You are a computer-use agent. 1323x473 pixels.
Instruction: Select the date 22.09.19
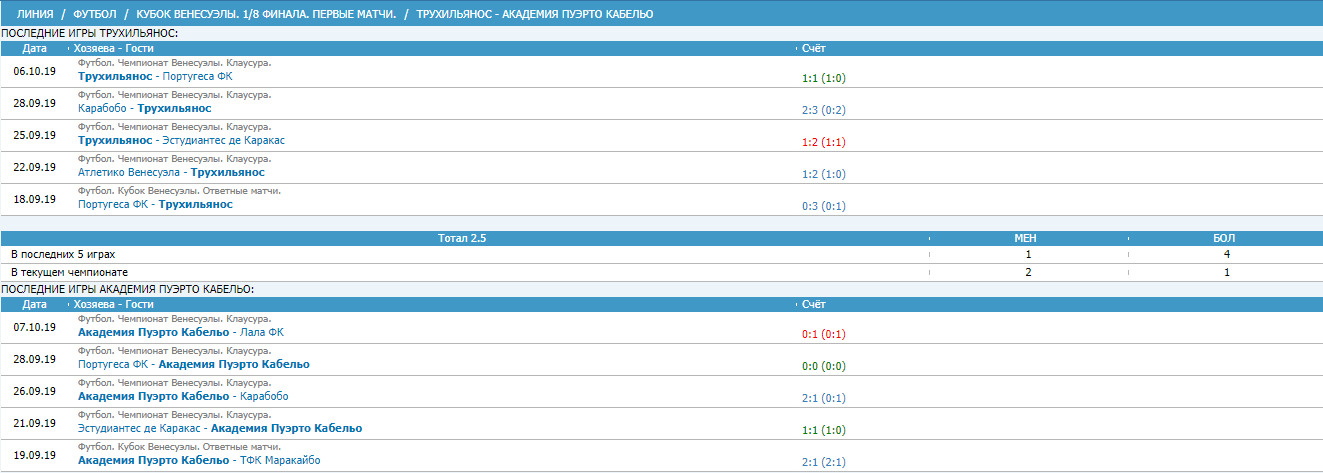point(34,167)
